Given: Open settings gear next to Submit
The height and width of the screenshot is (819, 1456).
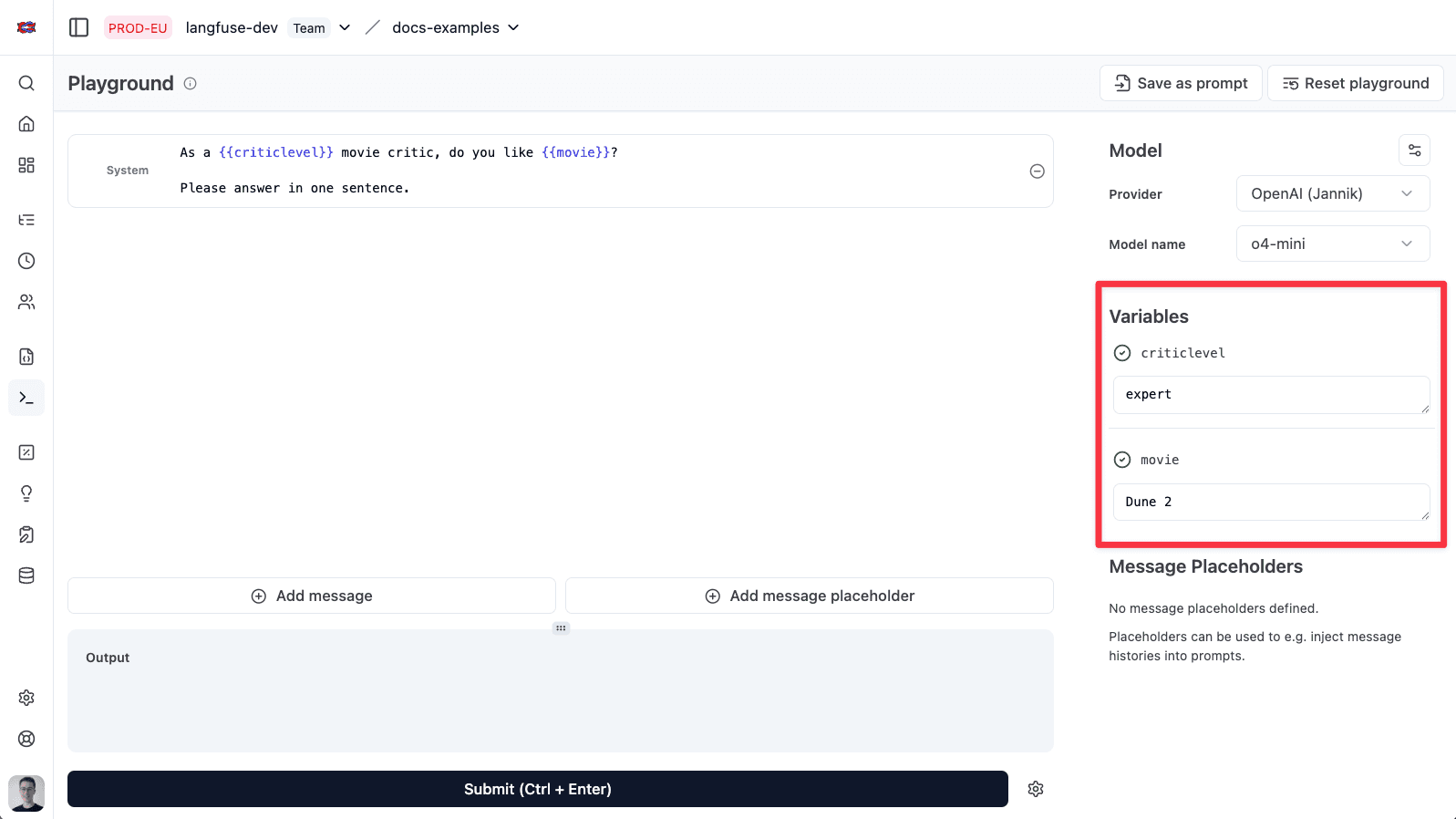Looking at the screenshot, I should click(1036, 789).
